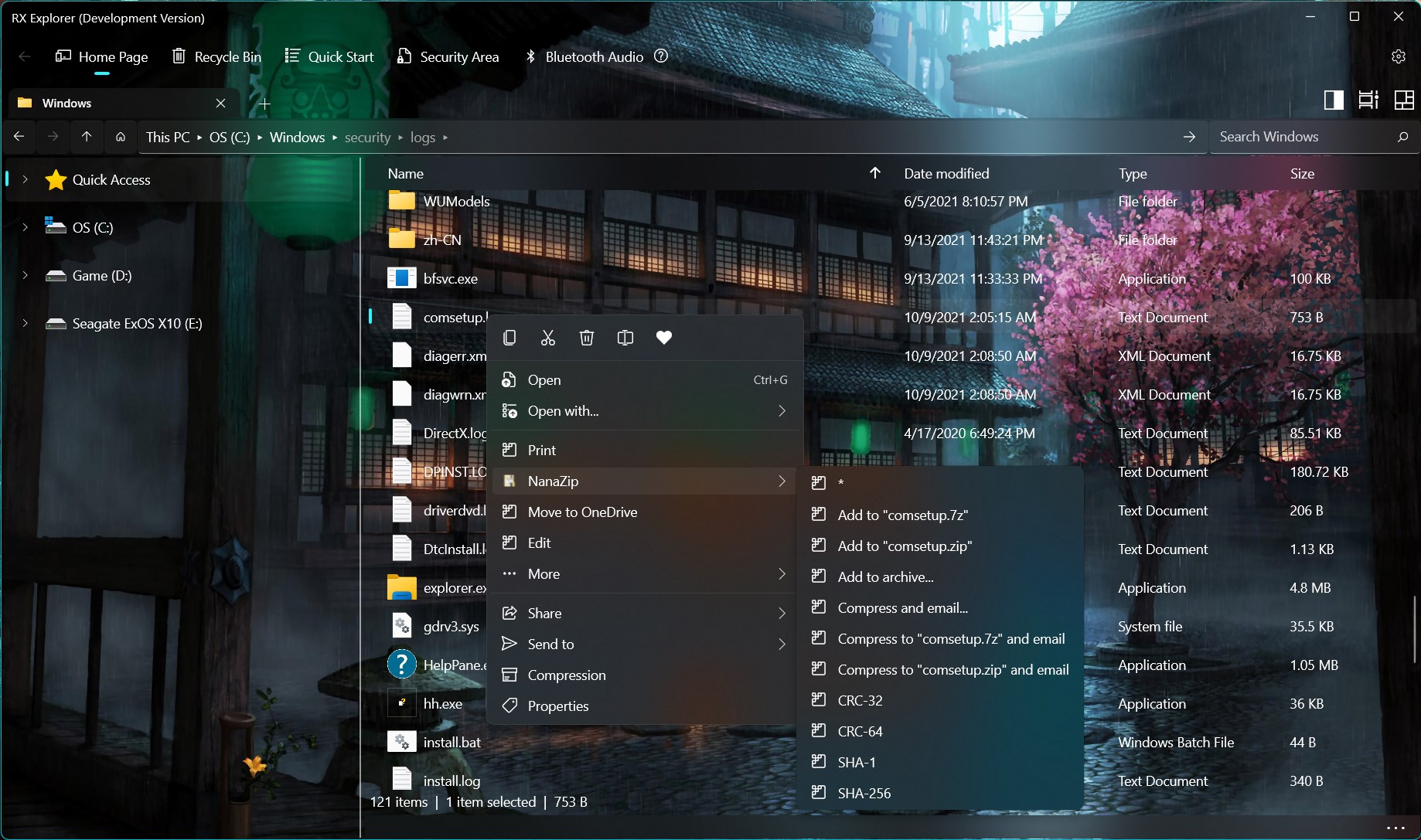Click the heart favorite icon
Screen dimensions: 1421x840
coord(664,338)
